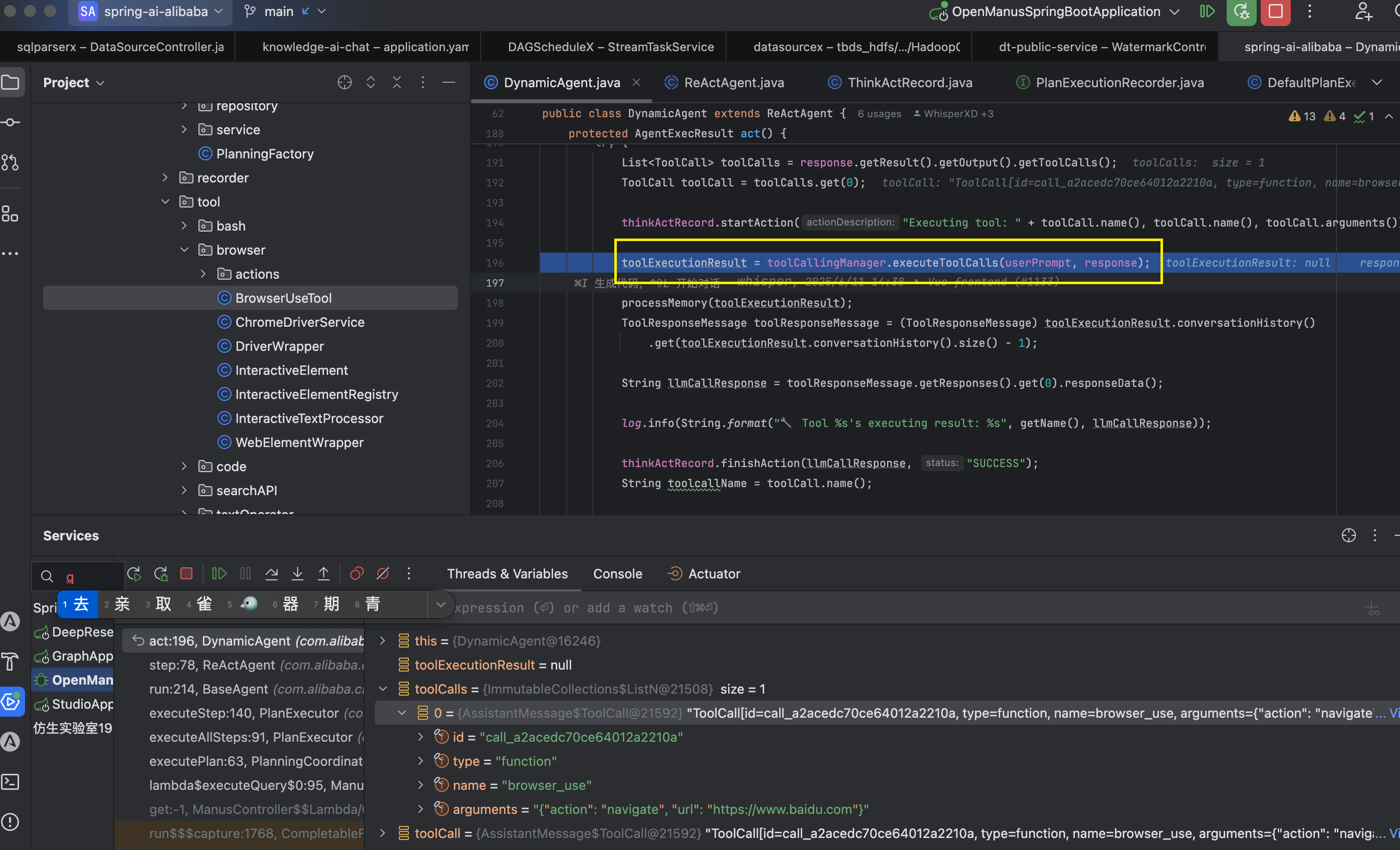Click the Step Out debug icon
This screenshot has width=1400, height=850.
[x=323, y=574]
